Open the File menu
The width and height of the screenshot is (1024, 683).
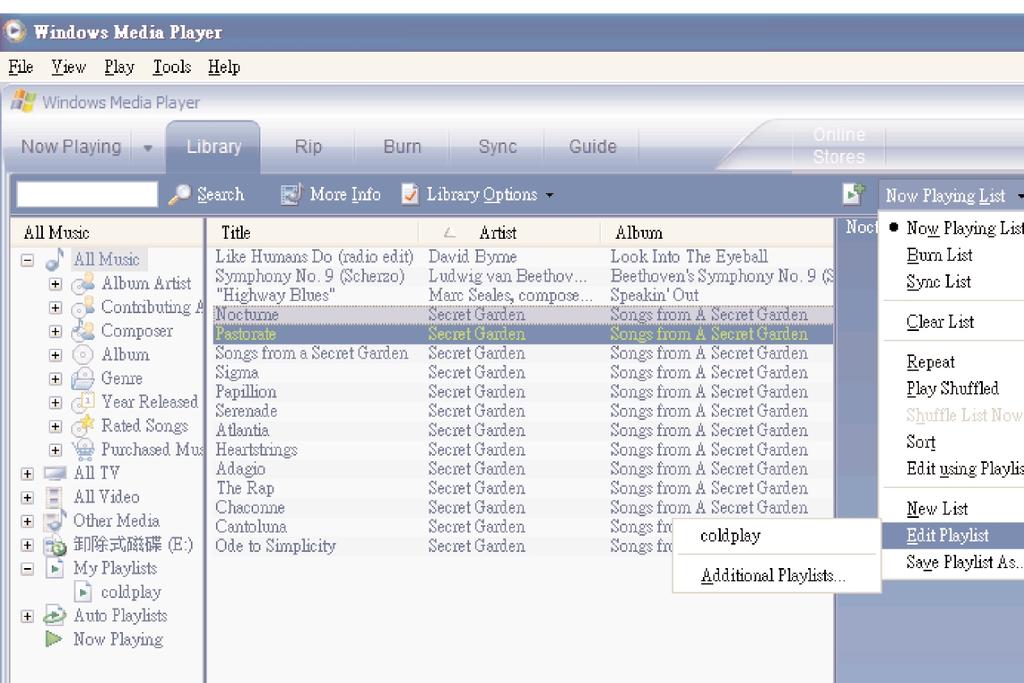(x=20, y=67)
